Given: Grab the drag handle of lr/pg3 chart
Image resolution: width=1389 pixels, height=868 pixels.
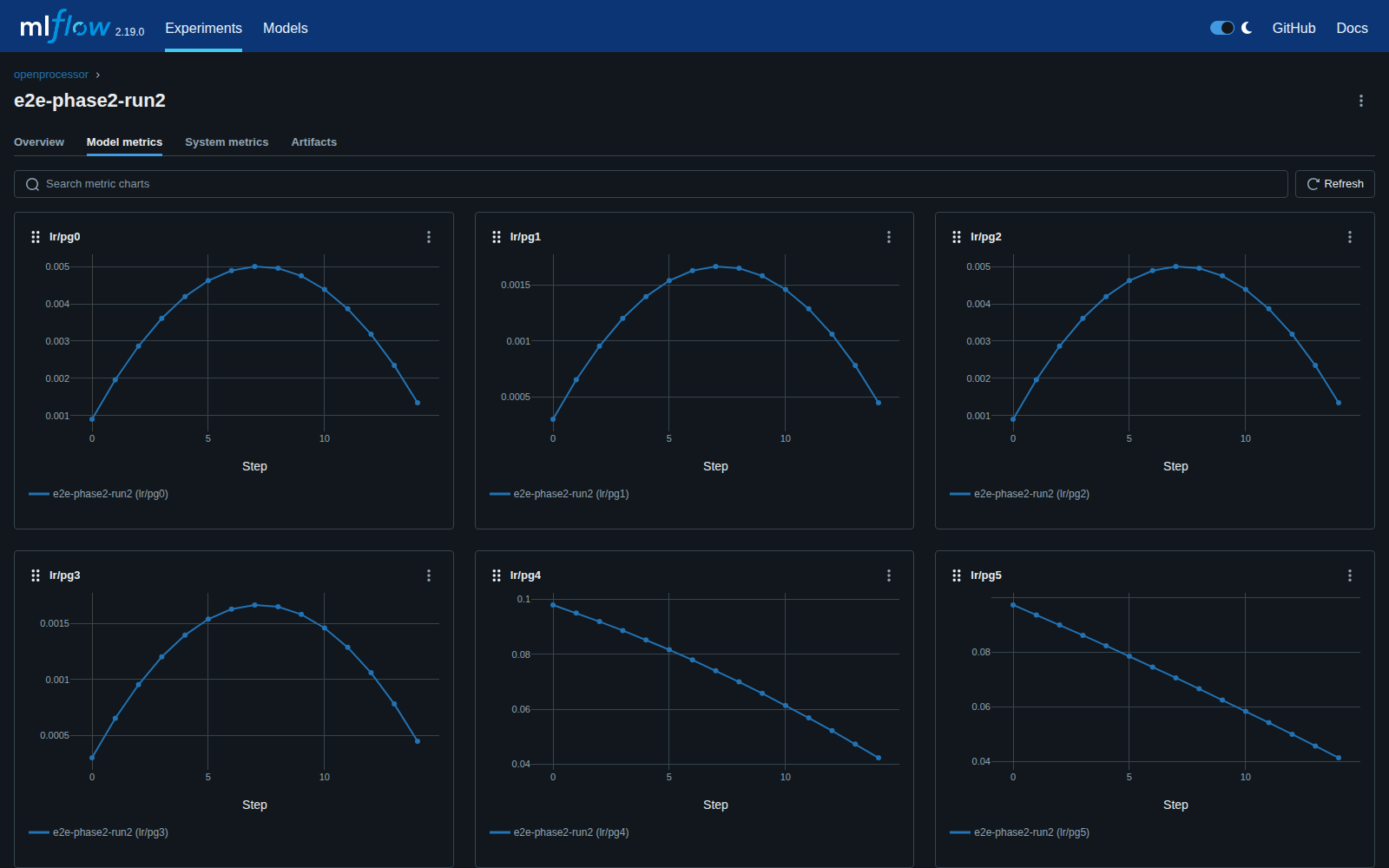Looking at the screenshot, I should pyautogui.click(x=36, y=575).
